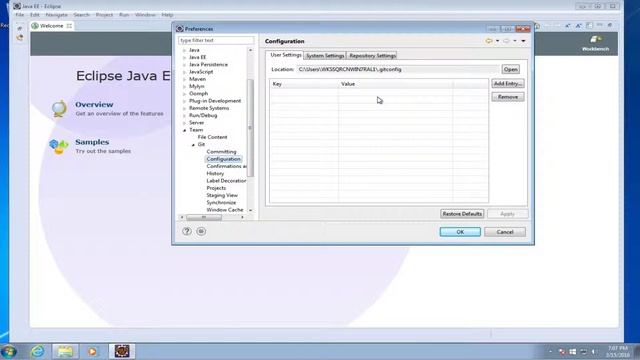Open Internet Explorer from the taskbar
The width and height of the screenshot is (640, 360).
(x=38, y=351)
